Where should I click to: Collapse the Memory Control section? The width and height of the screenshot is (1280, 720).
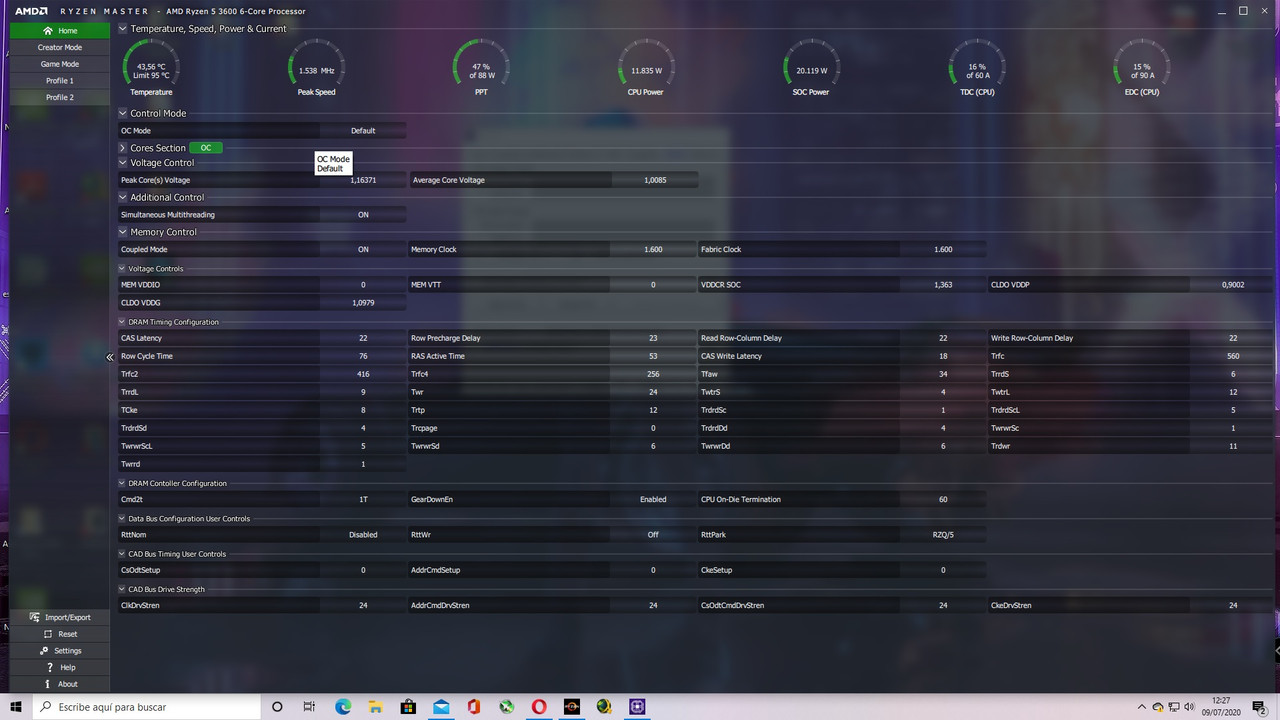point(123,232)
